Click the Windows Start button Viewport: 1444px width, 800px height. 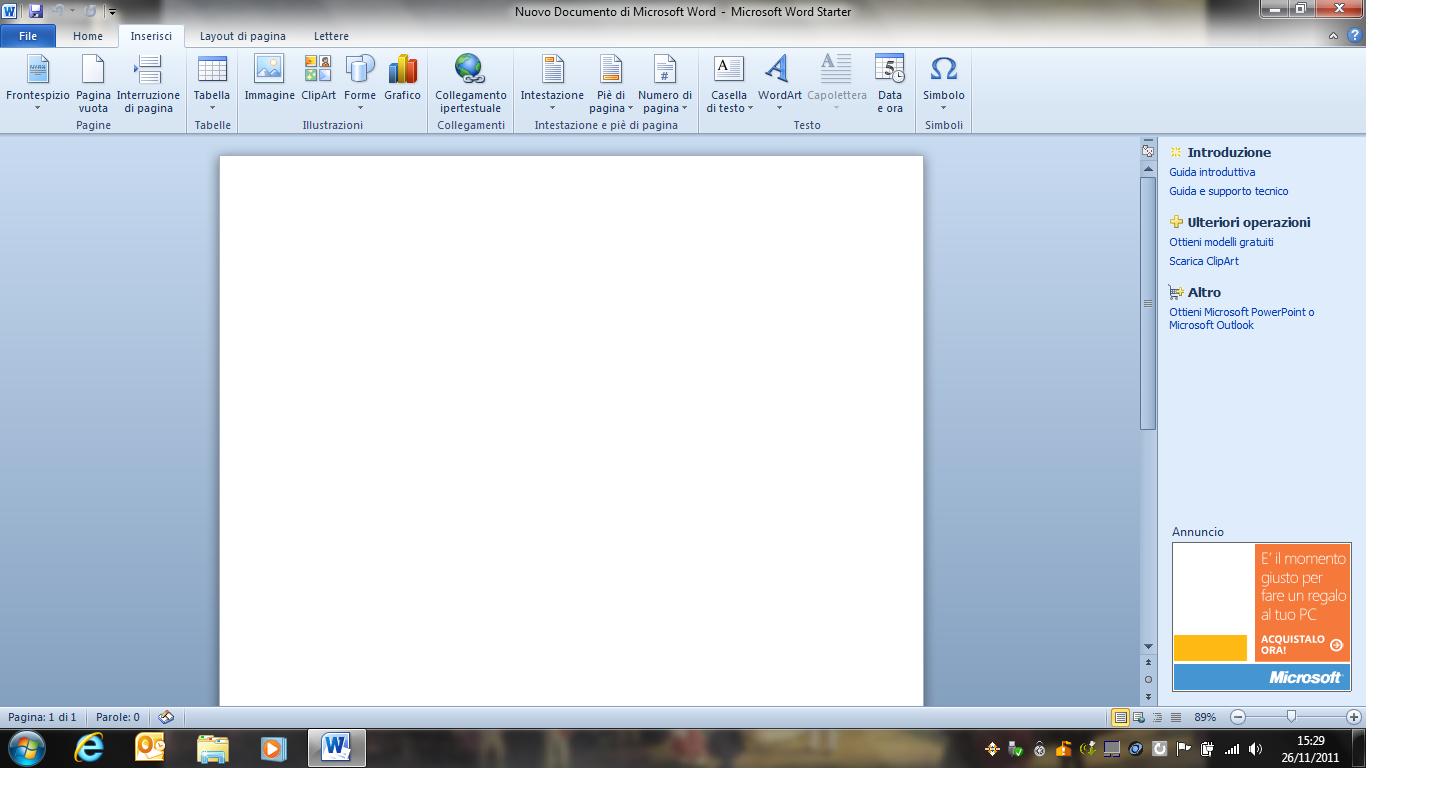26,748
